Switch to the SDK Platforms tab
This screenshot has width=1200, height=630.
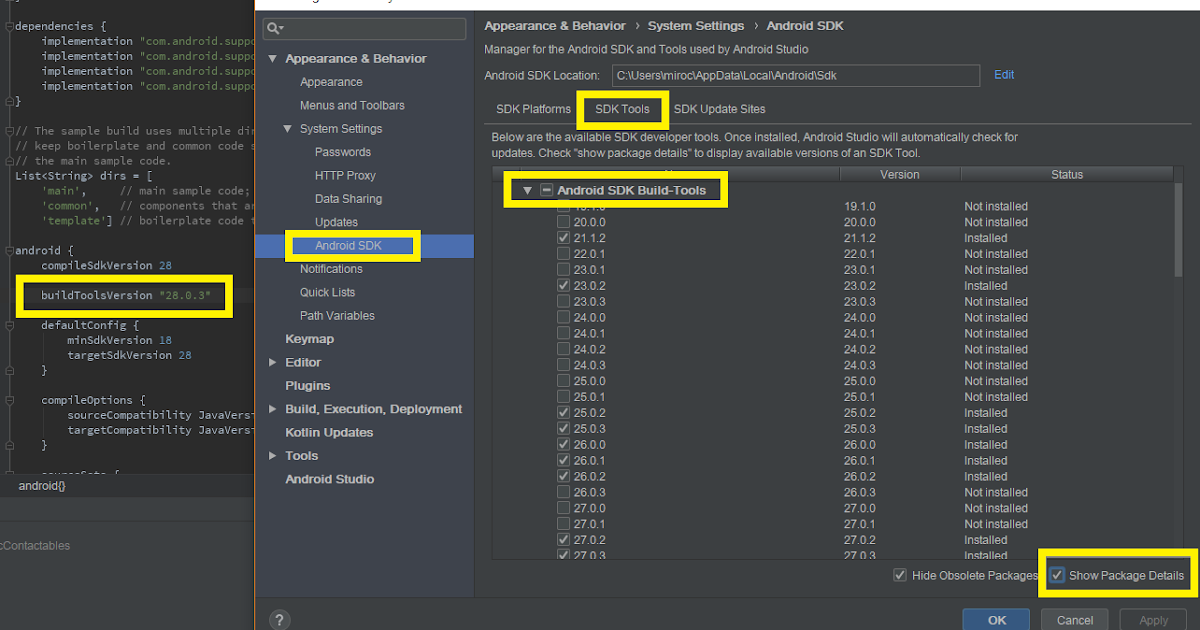[x=531, y=109]
